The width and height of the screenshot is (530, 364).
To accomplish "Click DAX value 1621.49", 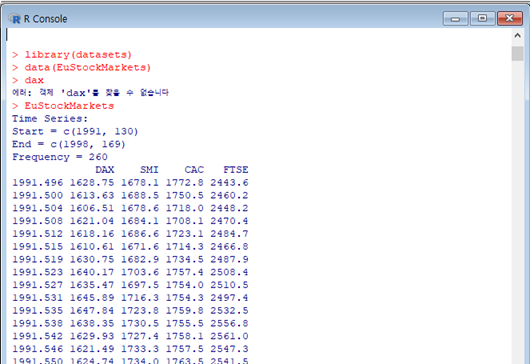I will [x=92, y=349].
